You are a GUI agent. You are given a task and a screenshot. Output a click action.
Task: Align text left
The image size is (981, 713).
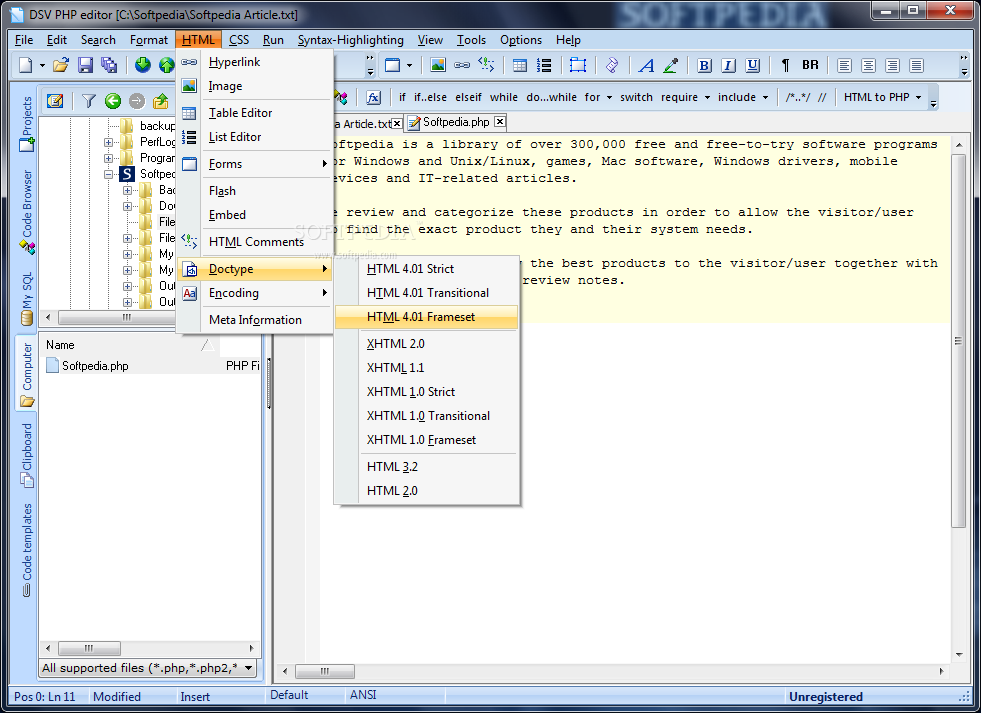click(x=844, y=65)
